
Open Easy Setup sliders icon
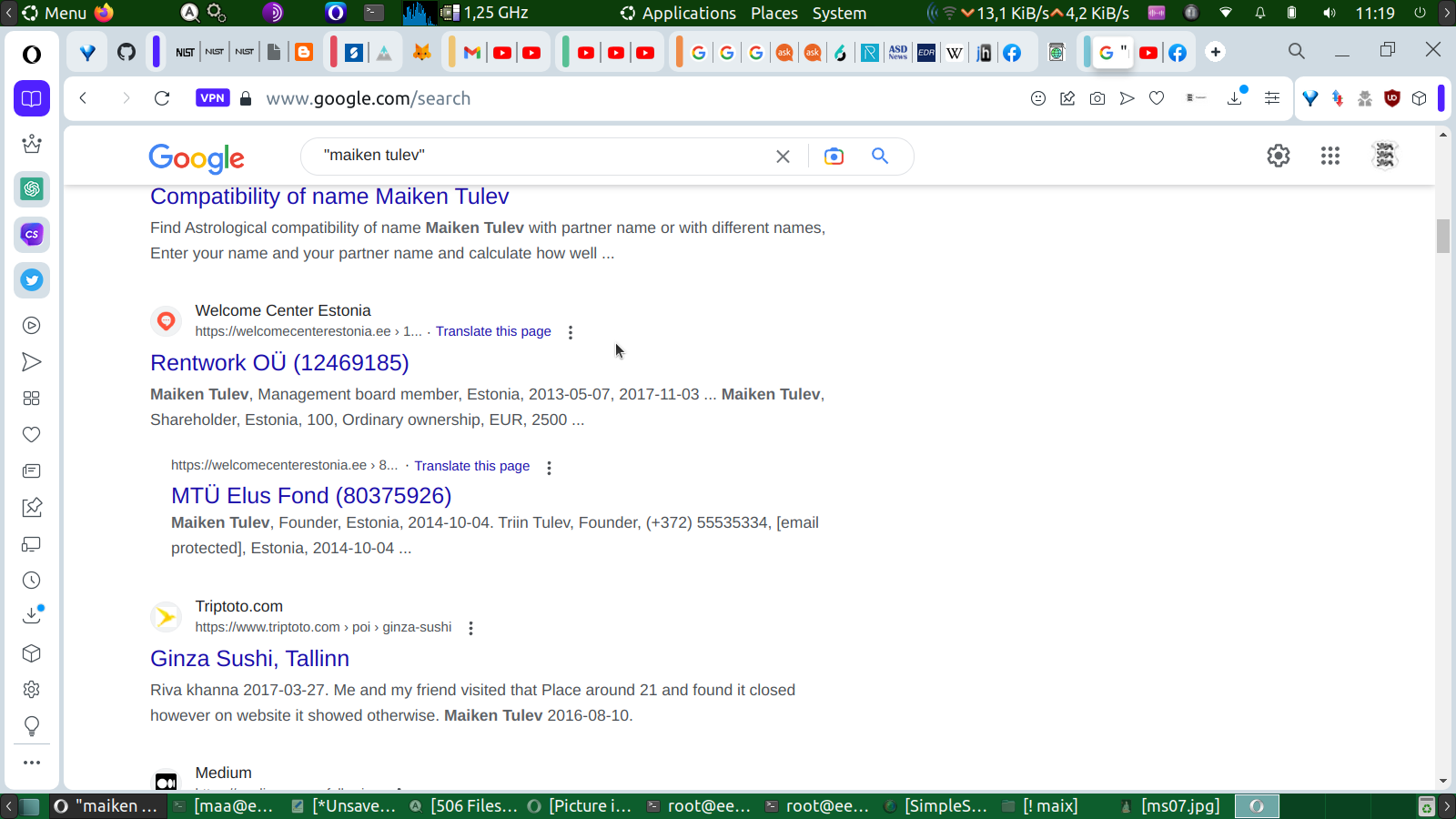[x=1272, y=98]
